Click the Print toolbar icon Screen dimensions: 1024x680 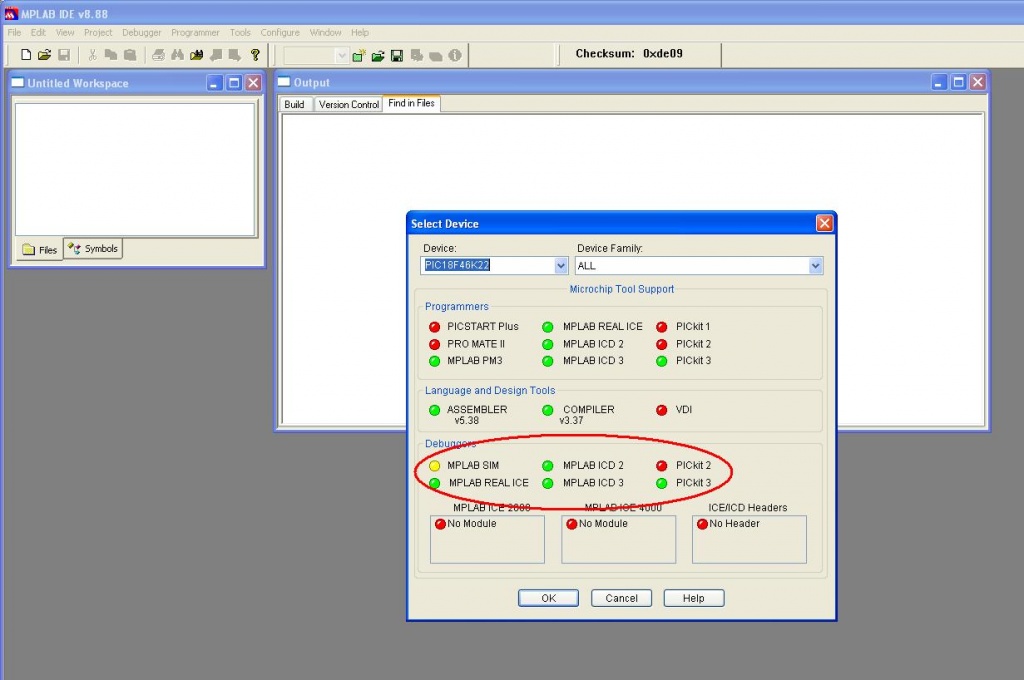[158, 55]
